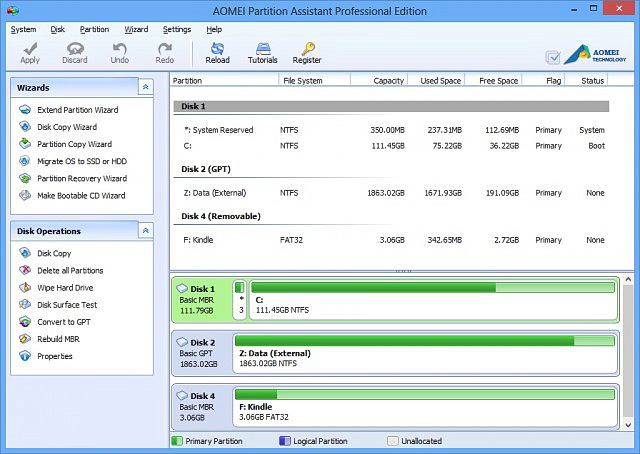The width and height of the screenshot is (640, 454).
Task: Click the Delete all Partitions icon
Action: (25, 270)
